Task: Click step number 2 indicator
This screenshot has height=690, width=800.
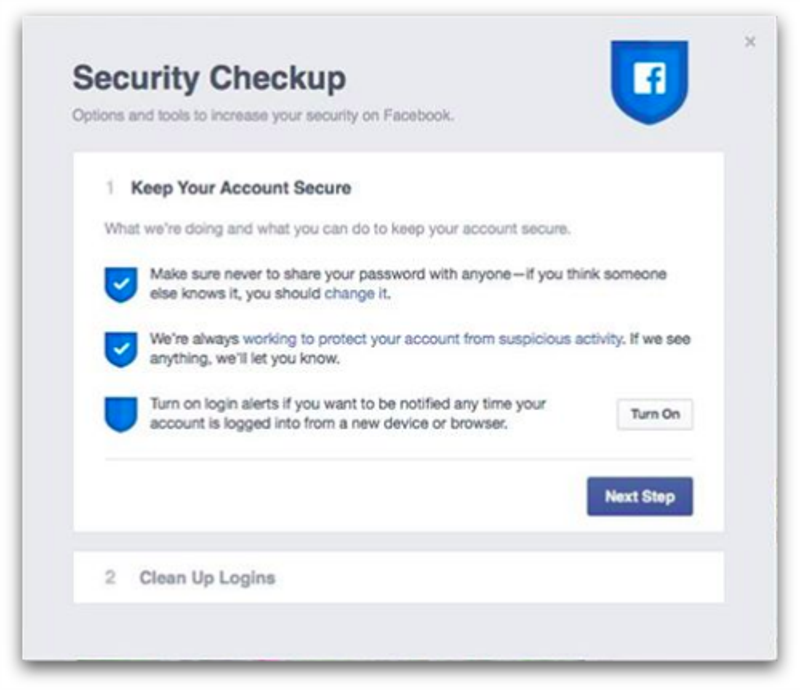Action: click(110, 577)
